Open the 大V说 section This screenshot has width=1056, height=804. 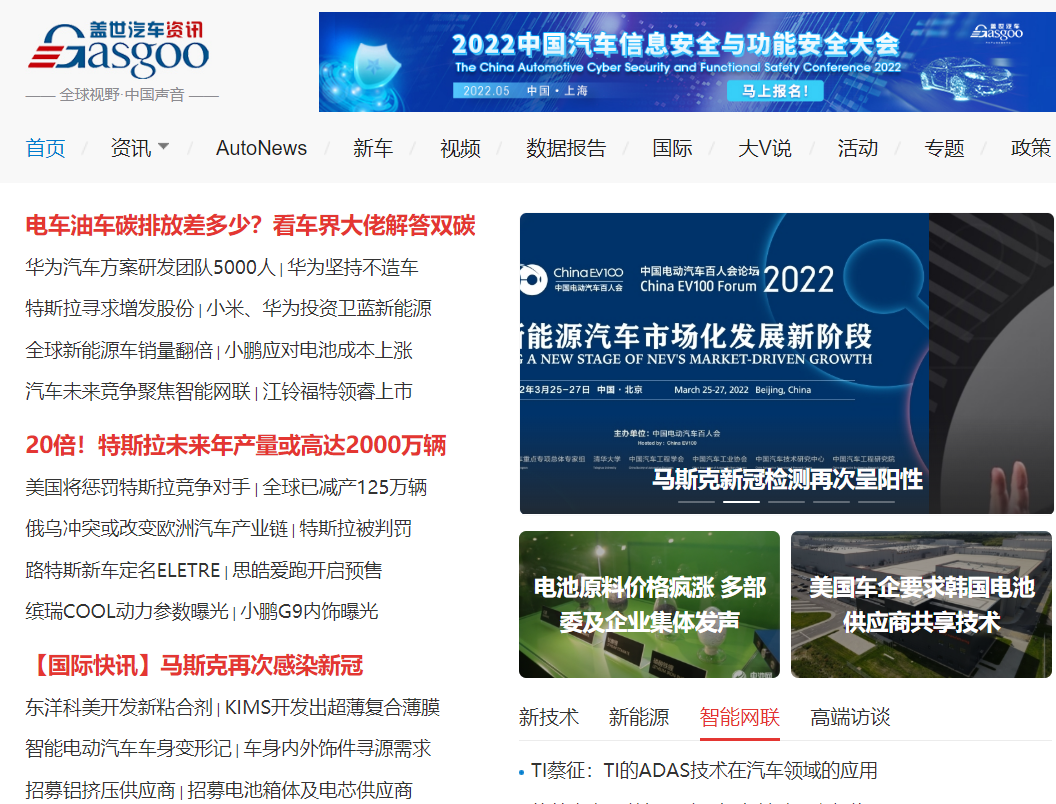tap(765, 148)
